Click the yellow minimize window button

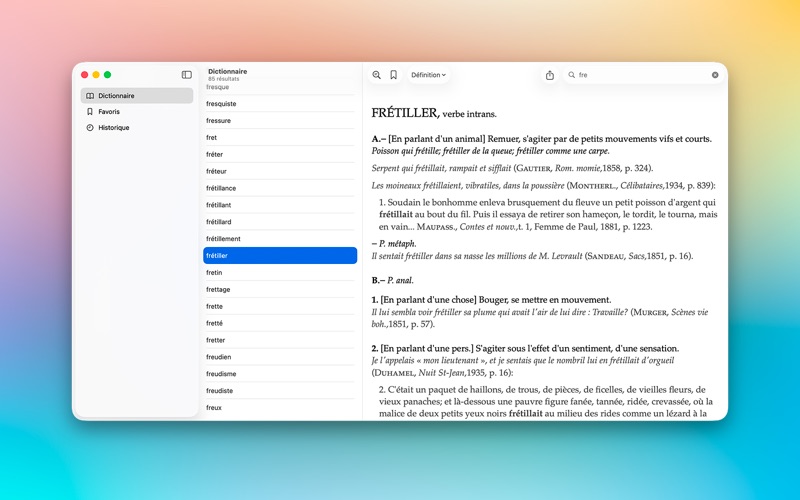click(x=96, y=75)
